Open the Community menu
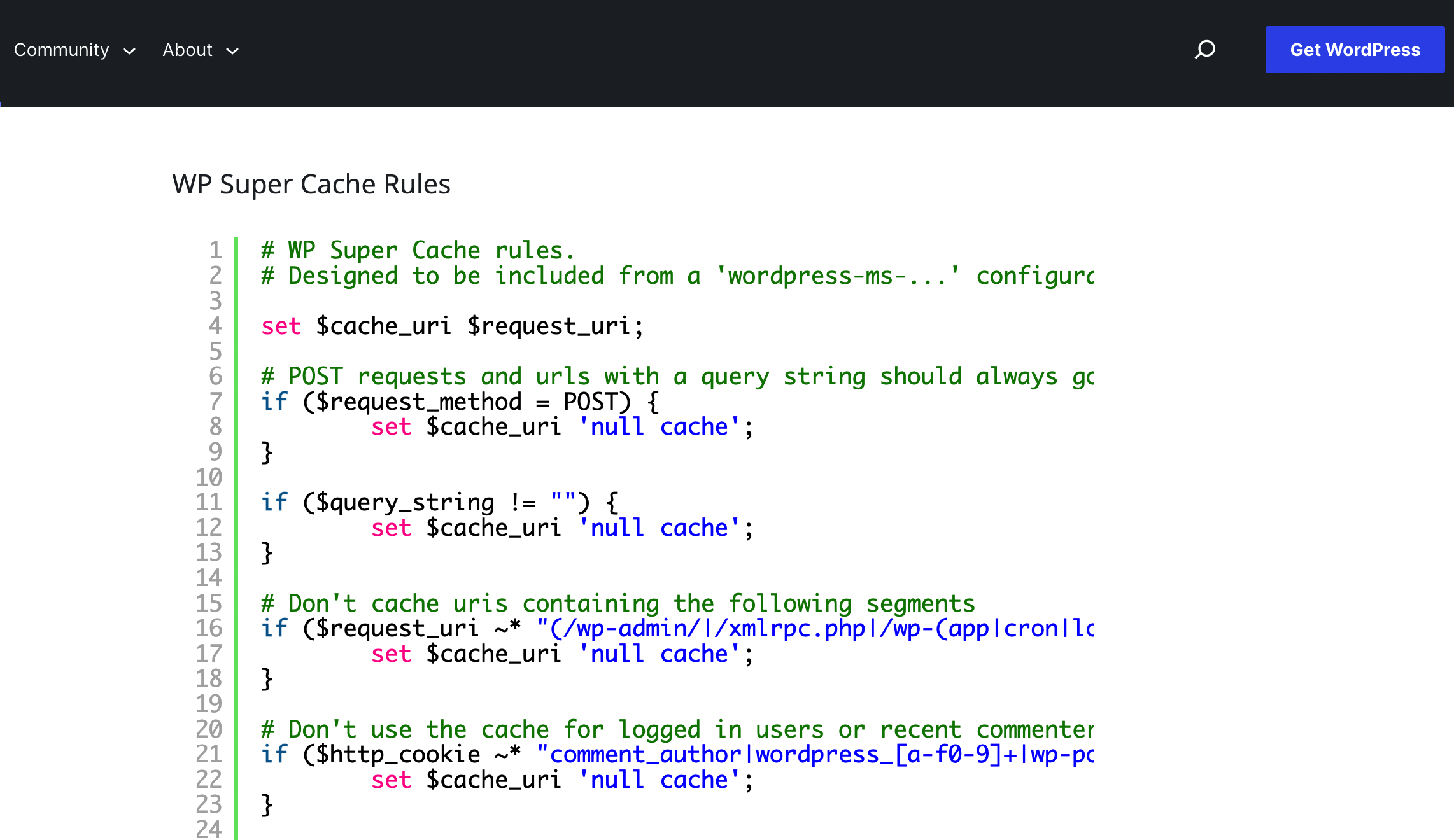The width and height of the screenshot is (1454, 840). point(61,50)
